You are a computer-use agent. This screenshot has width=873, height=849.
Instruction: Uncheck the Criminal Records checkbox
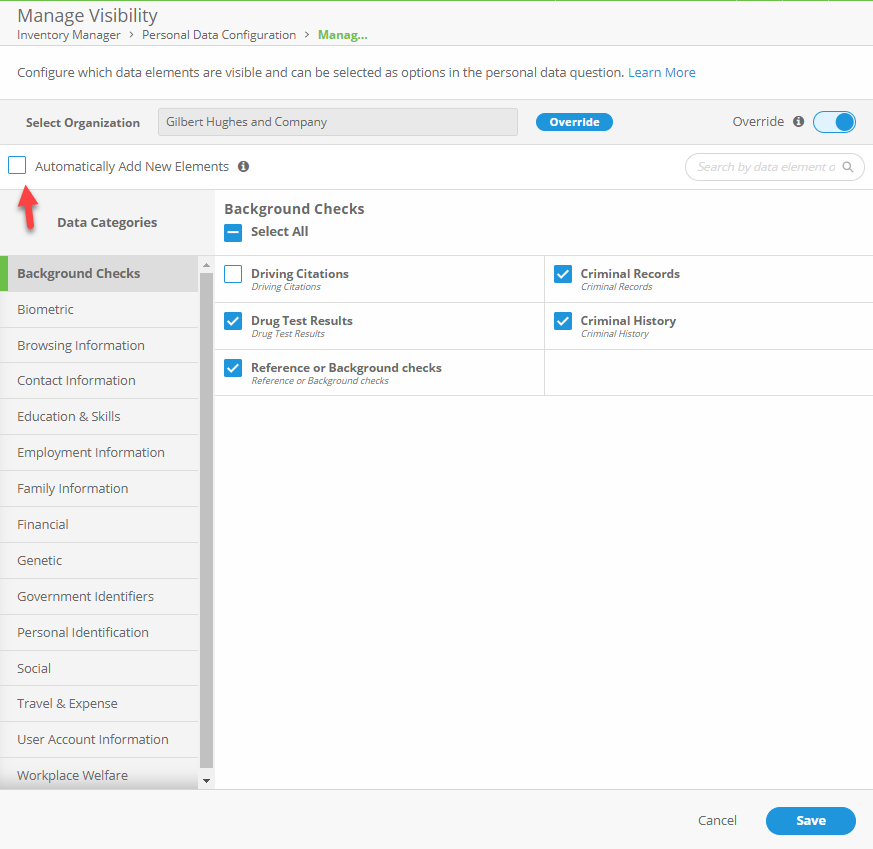(563, 274)
